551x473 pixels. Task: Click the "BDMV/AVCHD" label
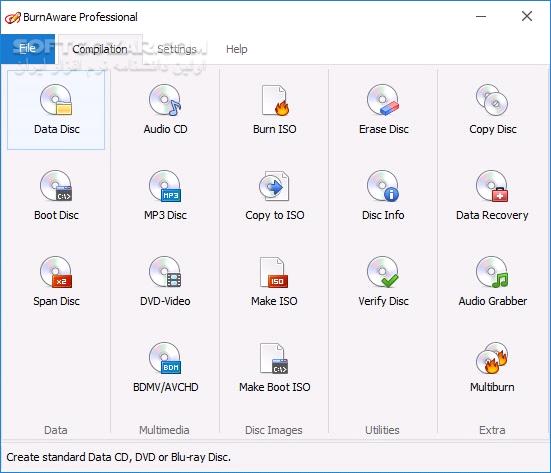(166, 387)
